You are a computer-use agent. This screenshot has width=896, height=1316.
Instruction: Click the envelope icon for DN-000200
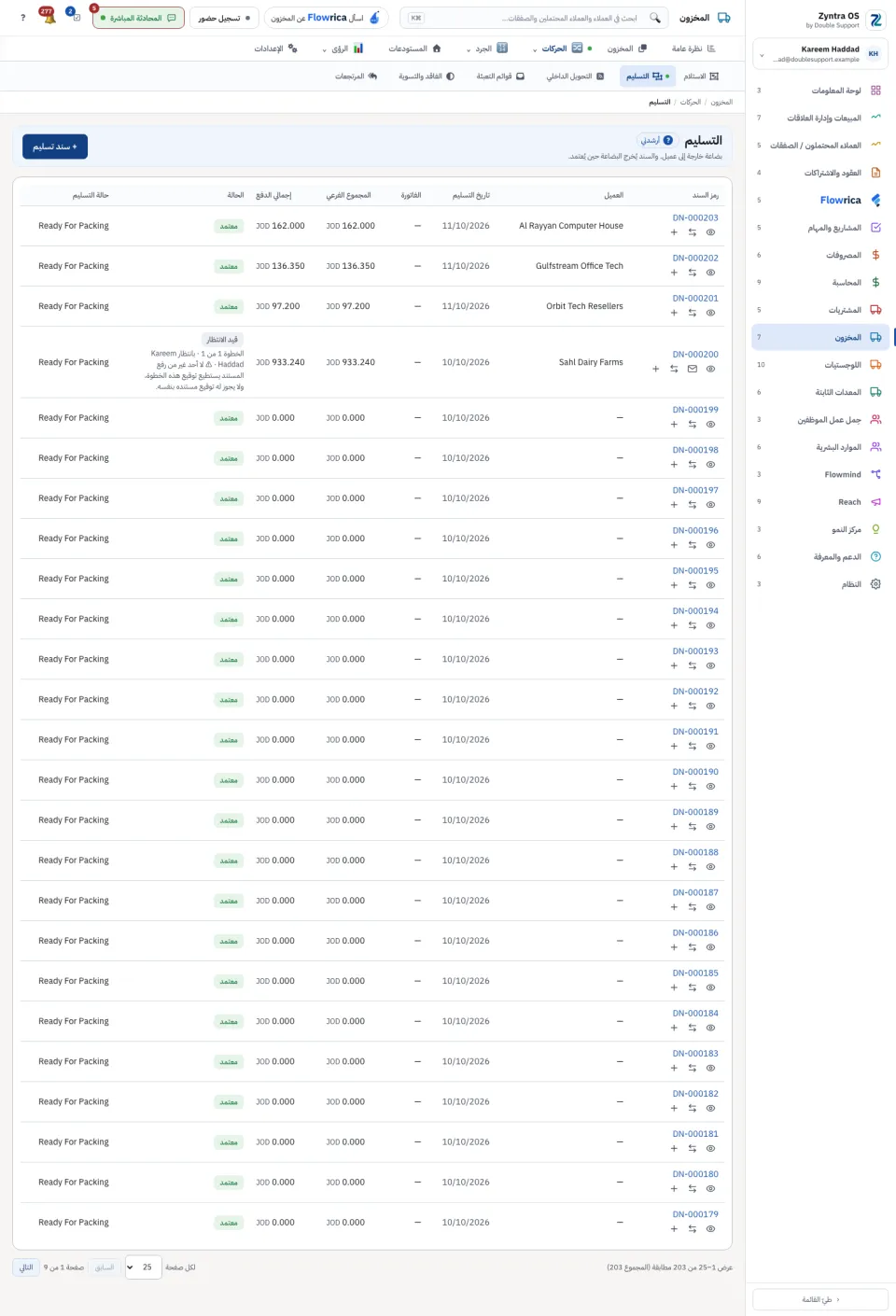693,369
